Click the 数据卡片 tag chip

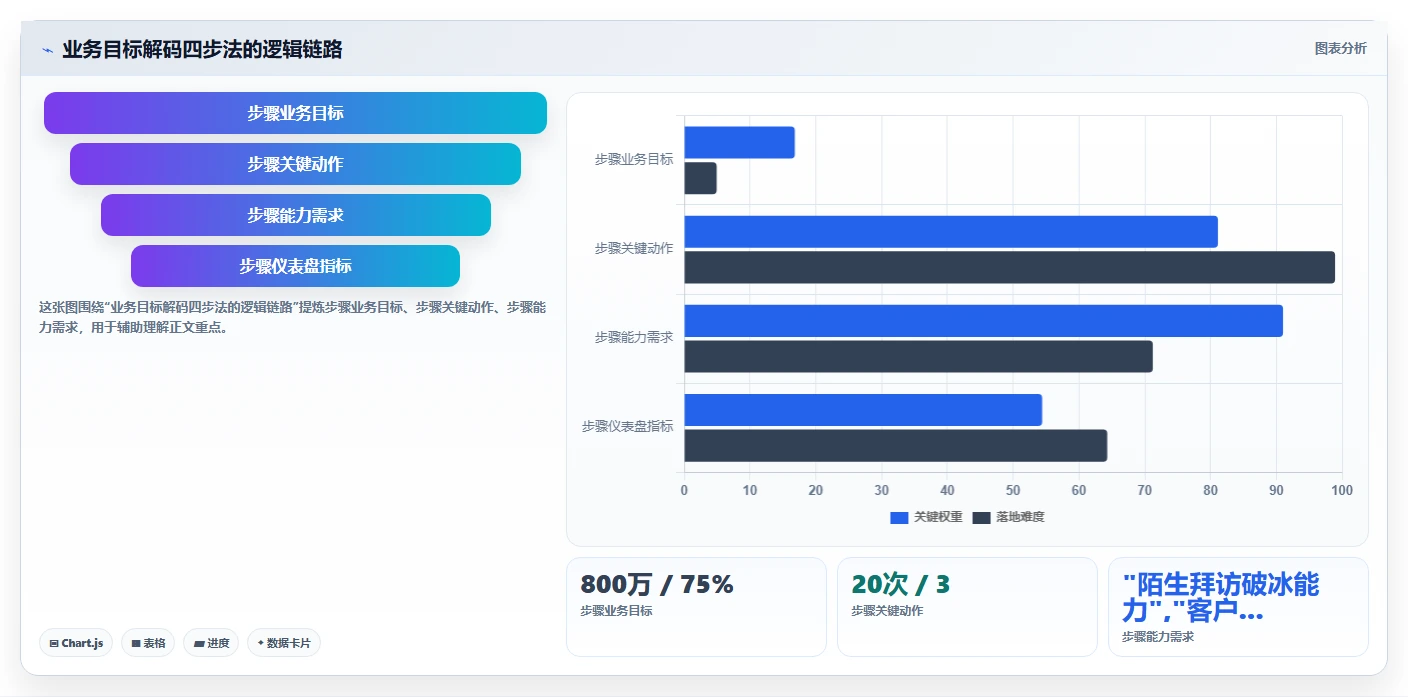point(284,643)
